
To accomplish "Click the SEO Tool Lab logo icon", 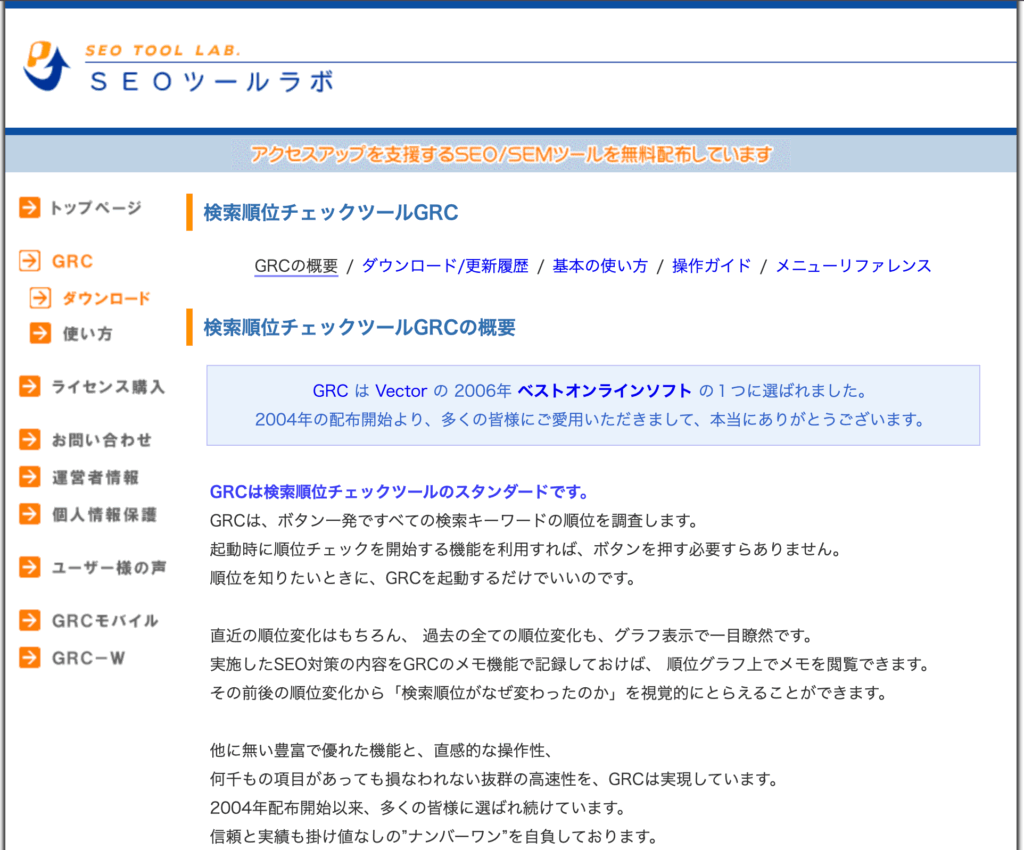I will click(46, 66).
